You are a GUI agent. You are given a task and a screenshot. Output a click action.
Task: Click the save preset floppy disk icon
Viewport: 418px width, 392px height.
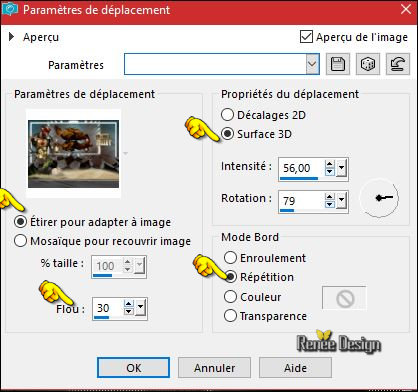338,64
